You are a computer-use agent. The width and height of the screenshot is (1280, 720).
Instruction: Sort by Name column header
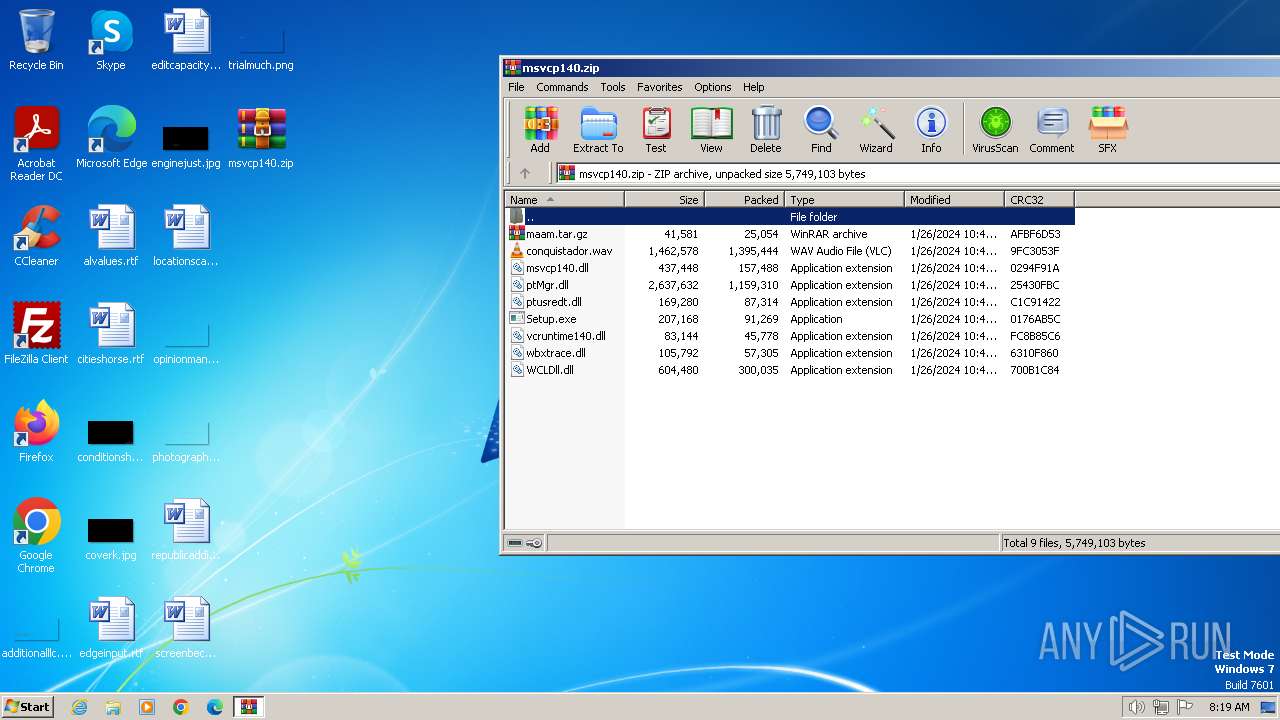[565, 200]
